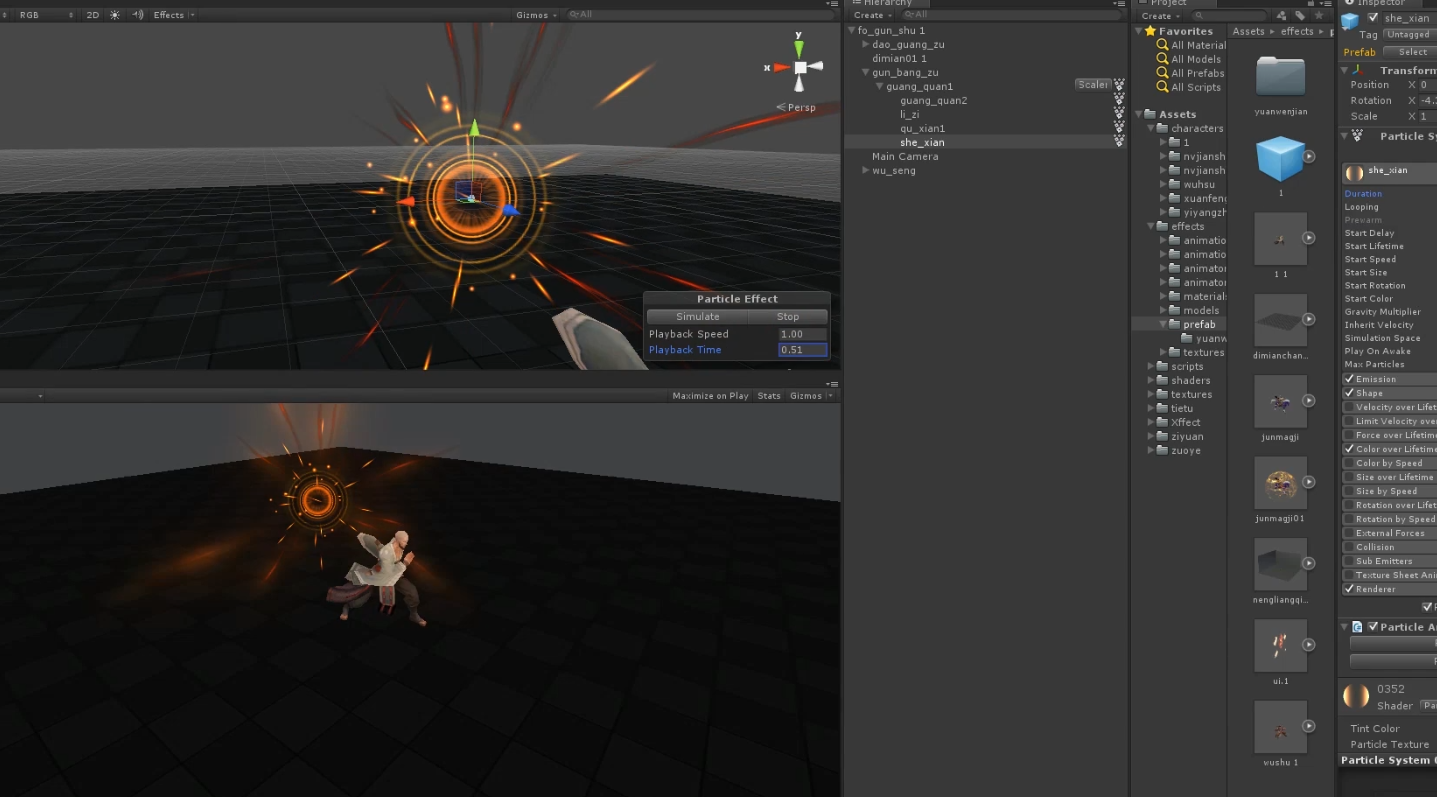
Task: Collapse Transform component foldout
Action: (1344, 70)
